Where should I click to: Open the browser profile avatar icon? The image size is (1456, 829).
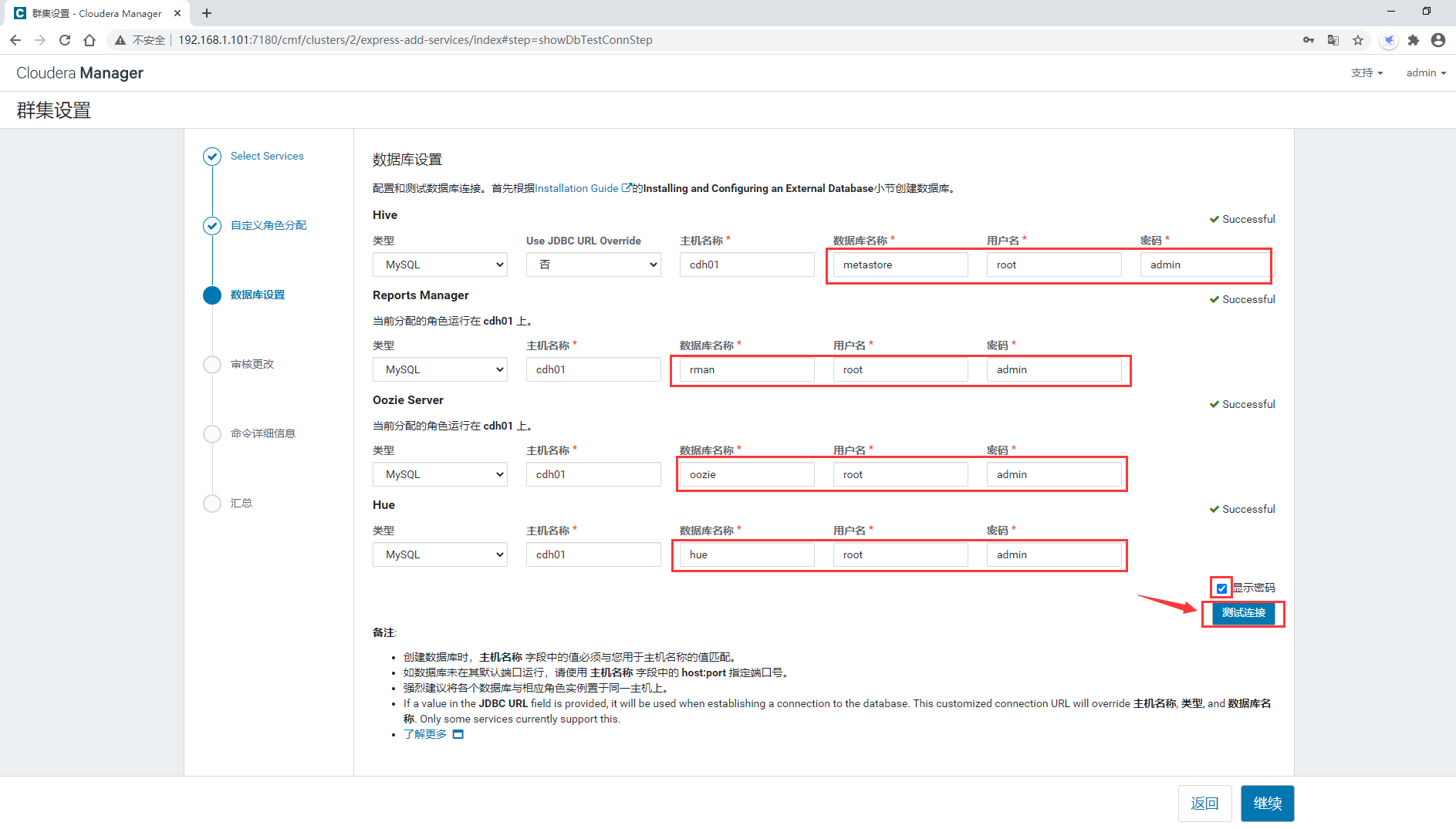[x=1438, y=40]
